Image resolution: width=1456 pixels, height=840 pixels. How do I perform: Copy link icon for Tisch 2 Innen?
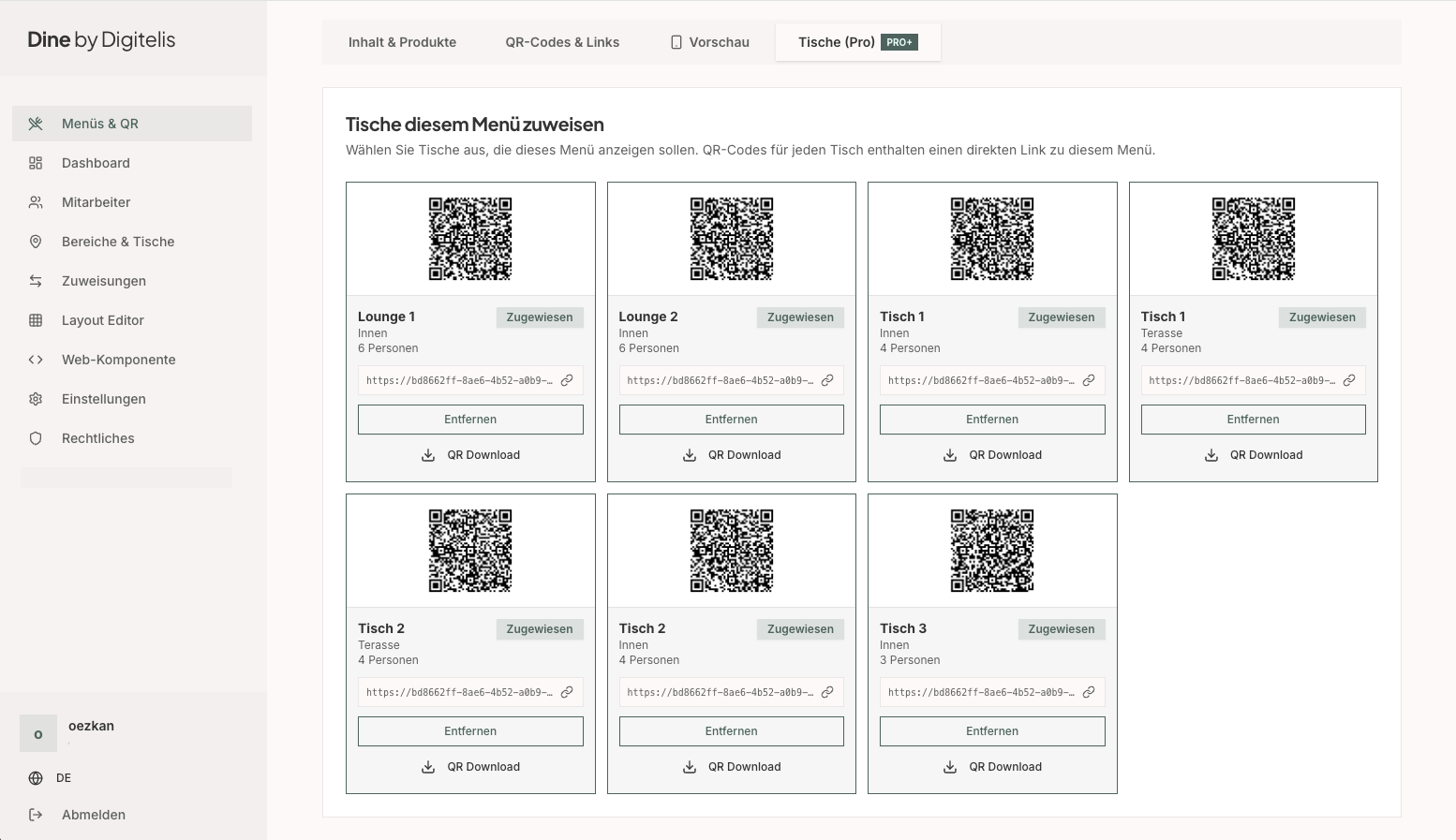827,692
